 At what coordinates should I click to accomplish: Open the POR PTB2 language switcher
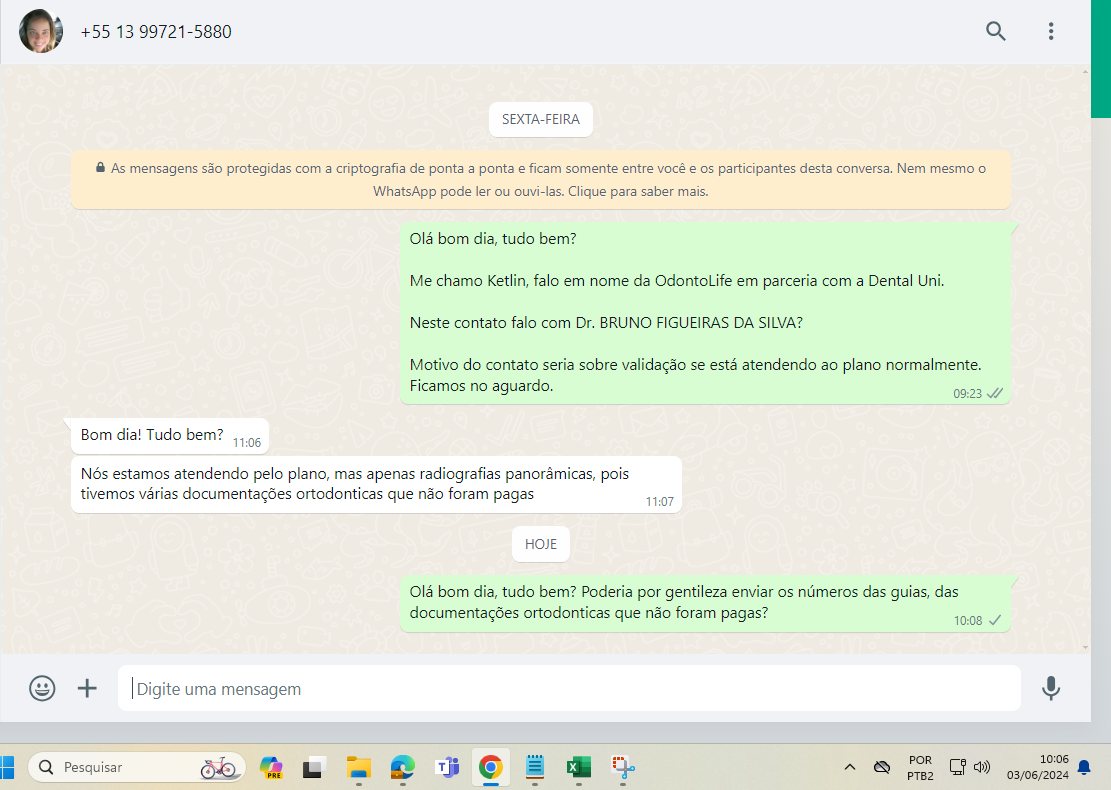[920, 767]
